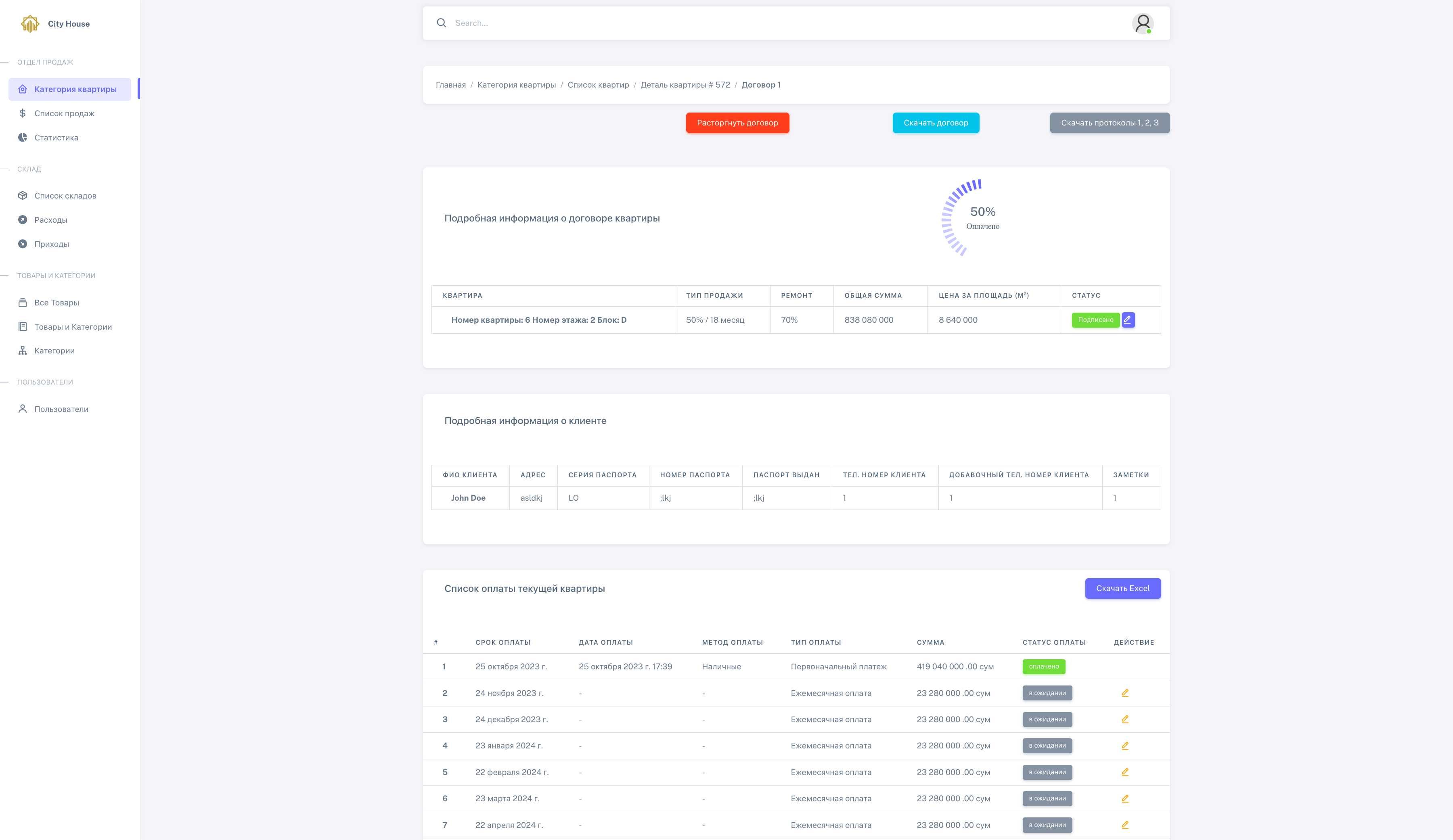Edit contract status via purple pencil icon
This screenshot has width=1453, height=840.
[x=1128, y=320]
